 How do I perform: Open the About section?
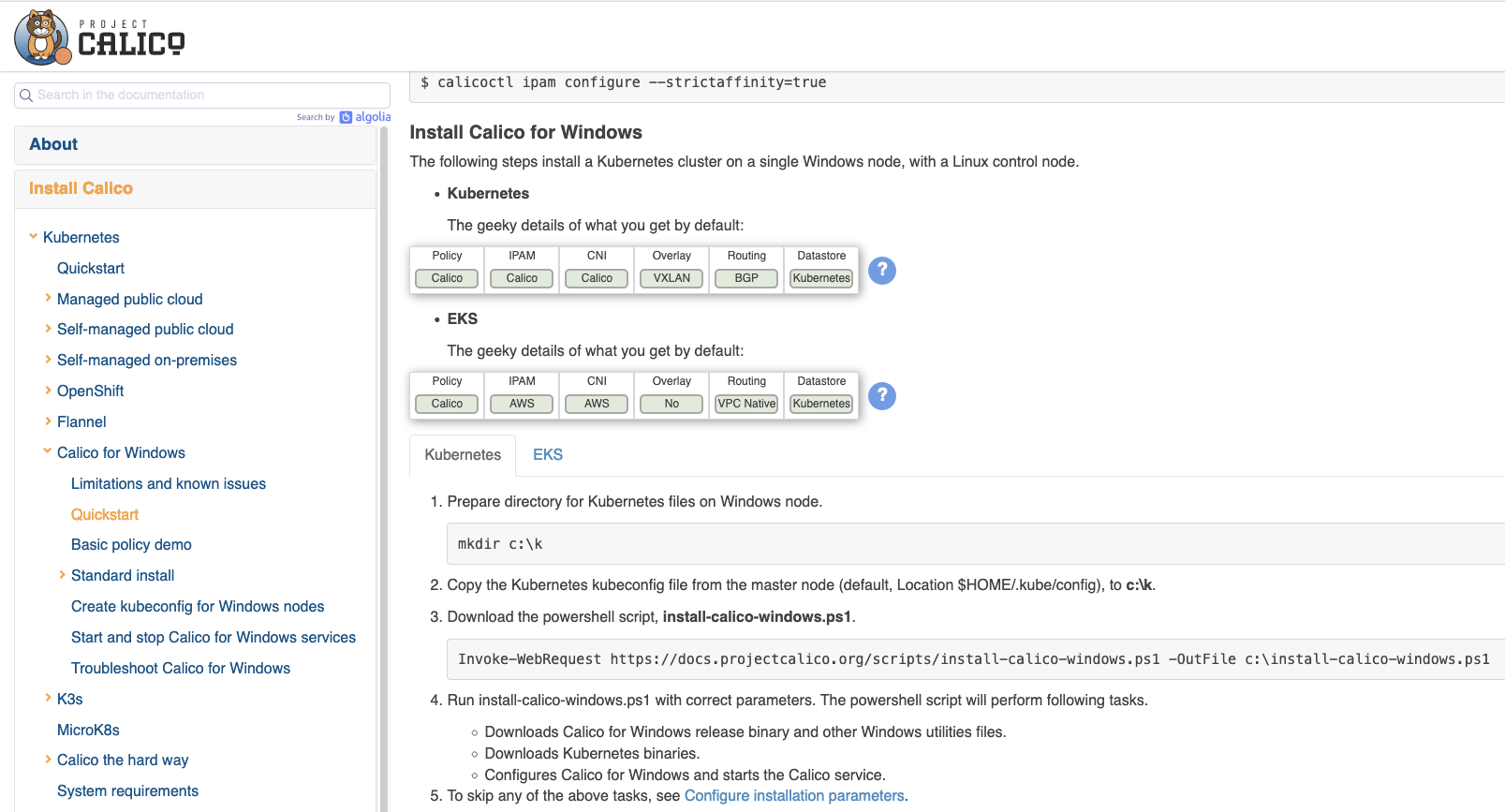(195, 144)
